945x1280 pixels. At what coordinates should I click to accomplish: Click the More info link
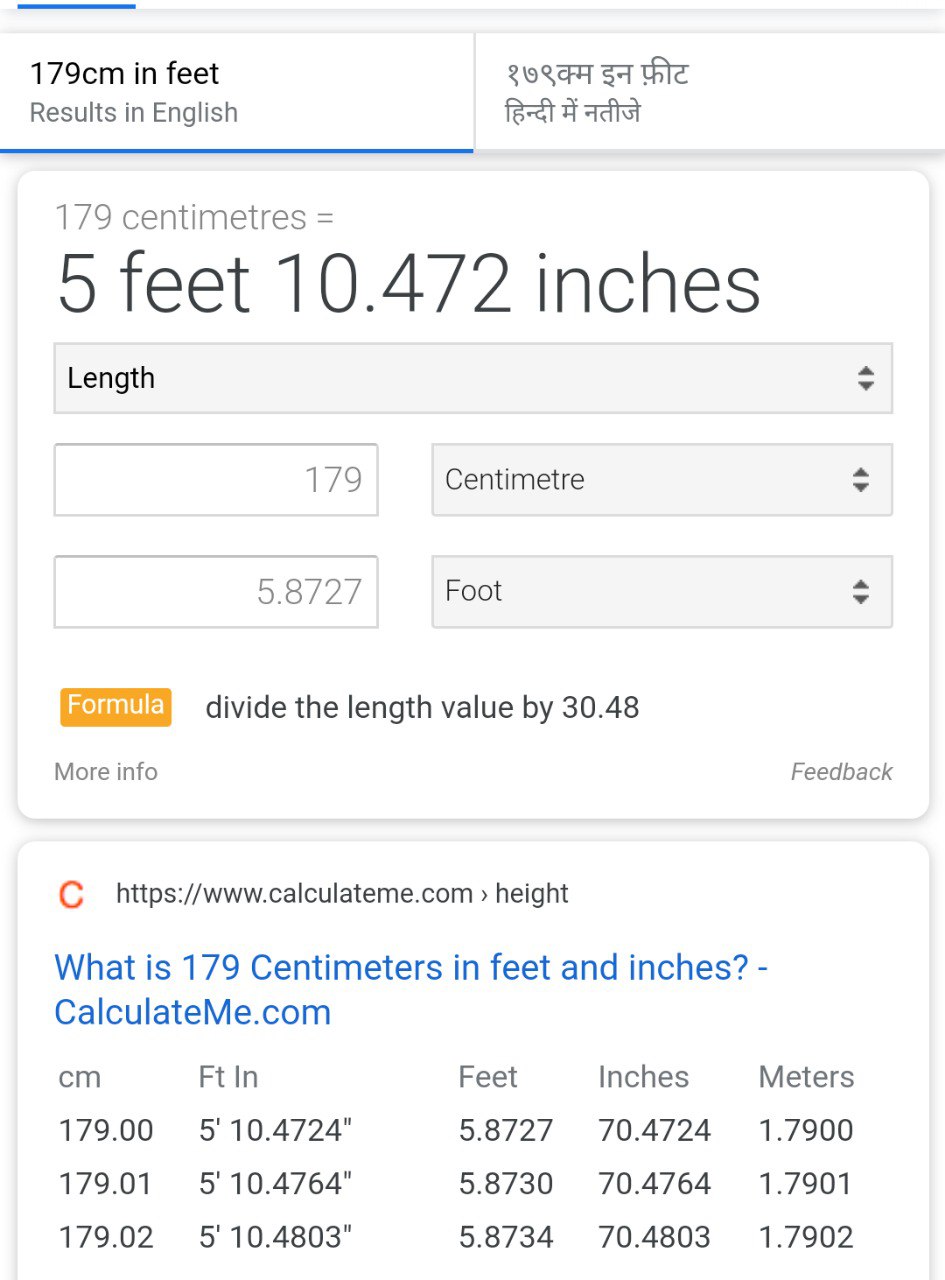click(x=106, y=772)
